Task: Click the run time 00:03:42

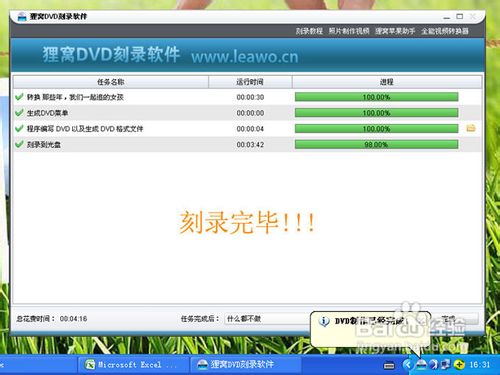Action: click(x=250, y=145)
